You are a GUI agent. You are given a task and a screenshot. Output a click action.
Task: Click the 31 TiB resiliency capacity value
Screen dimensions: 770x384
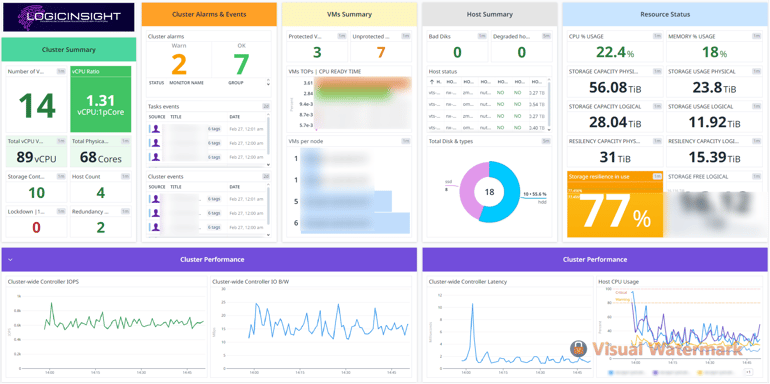pos(614,158)
